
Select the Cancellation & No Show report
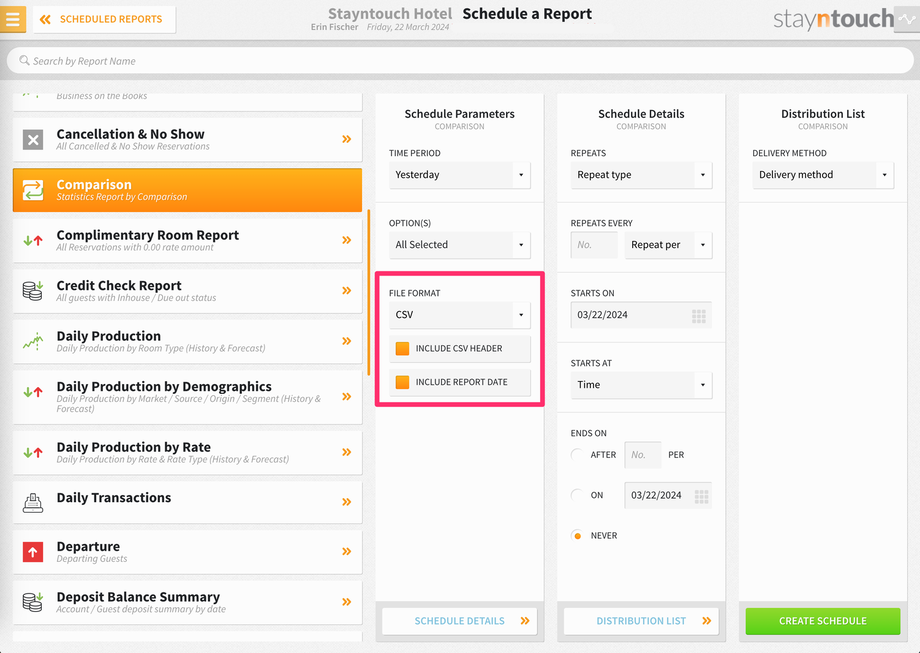pyautogui.click(x=187, y=140)
